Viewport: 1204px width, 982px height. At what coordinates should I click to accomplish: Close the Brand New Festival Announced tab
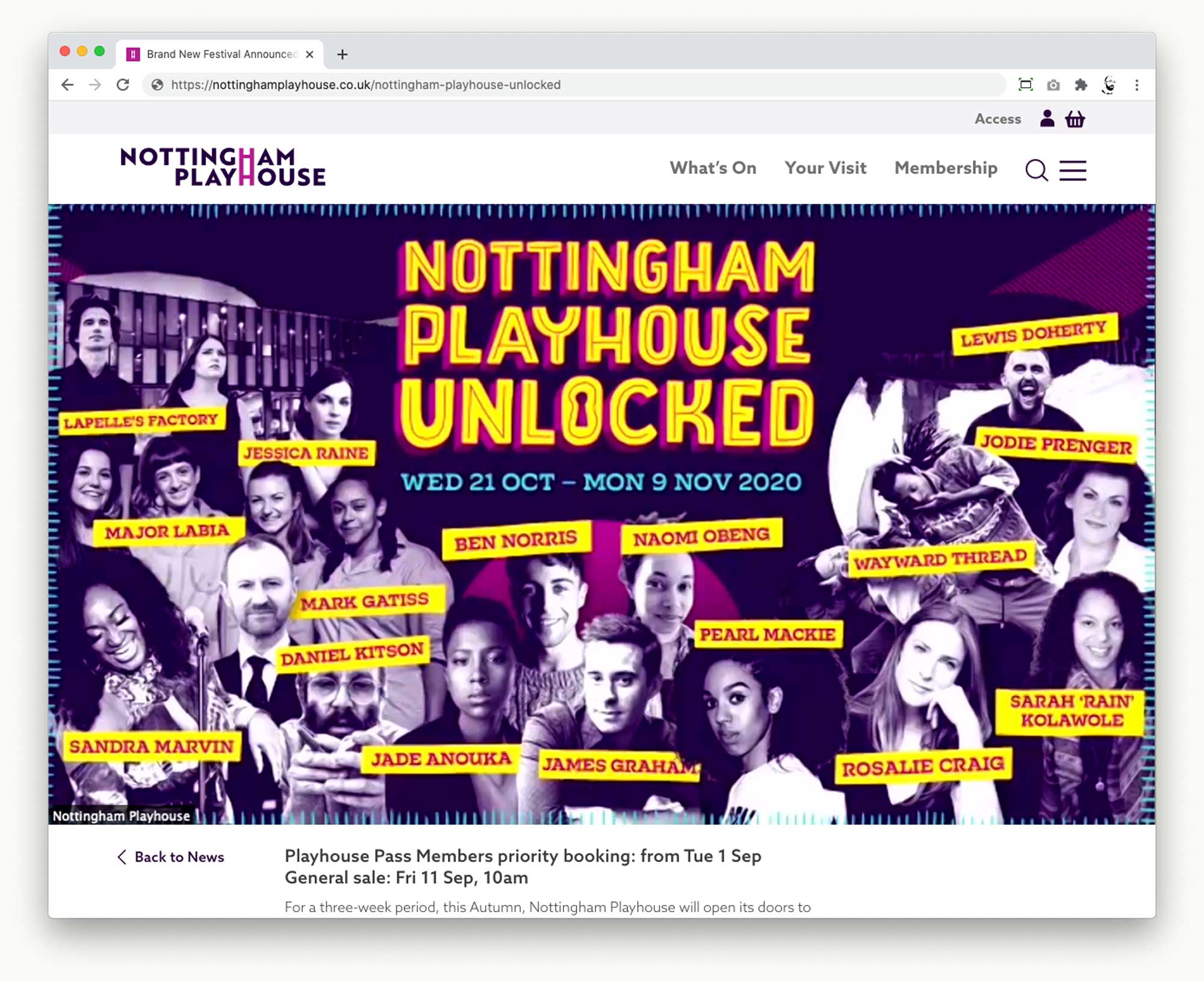click(x=309, y=54)
